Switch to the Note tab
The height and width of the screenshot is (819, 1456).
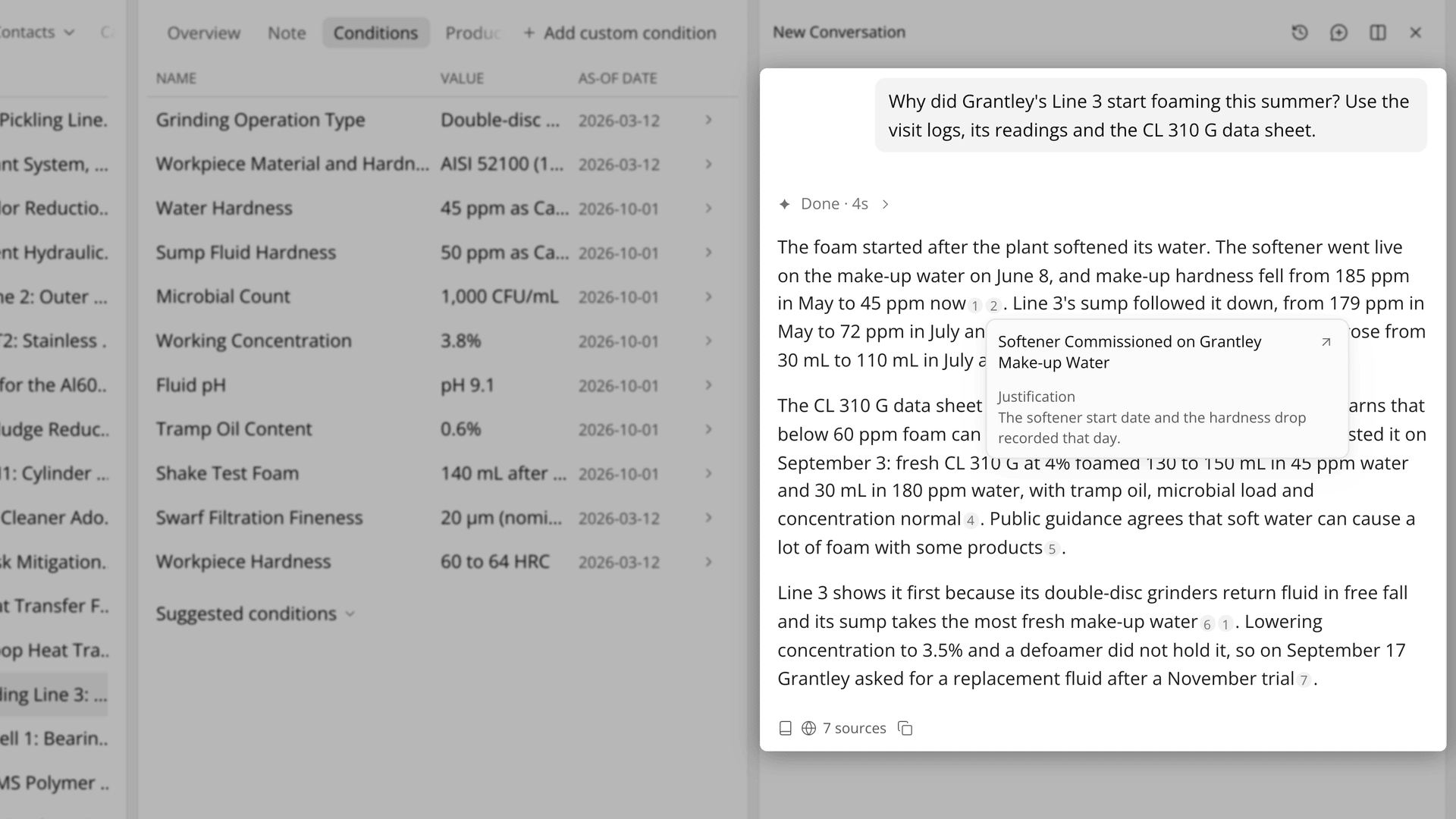point(287,33)
